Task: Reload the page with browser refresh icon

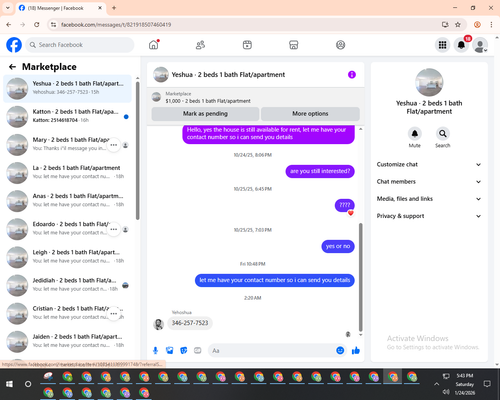Action: [37, 25]
